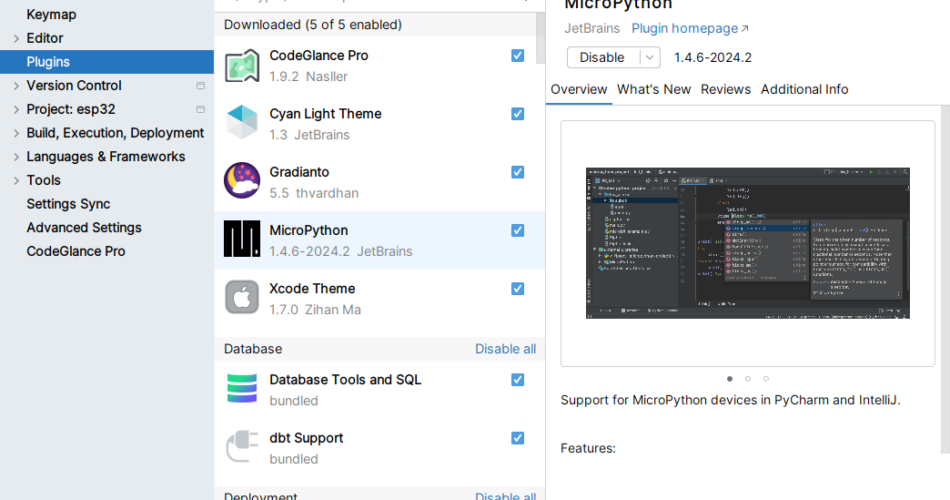Uncheck Database Tools and SQL
Viewport: 950px width, 500px height.
(517, 380)
